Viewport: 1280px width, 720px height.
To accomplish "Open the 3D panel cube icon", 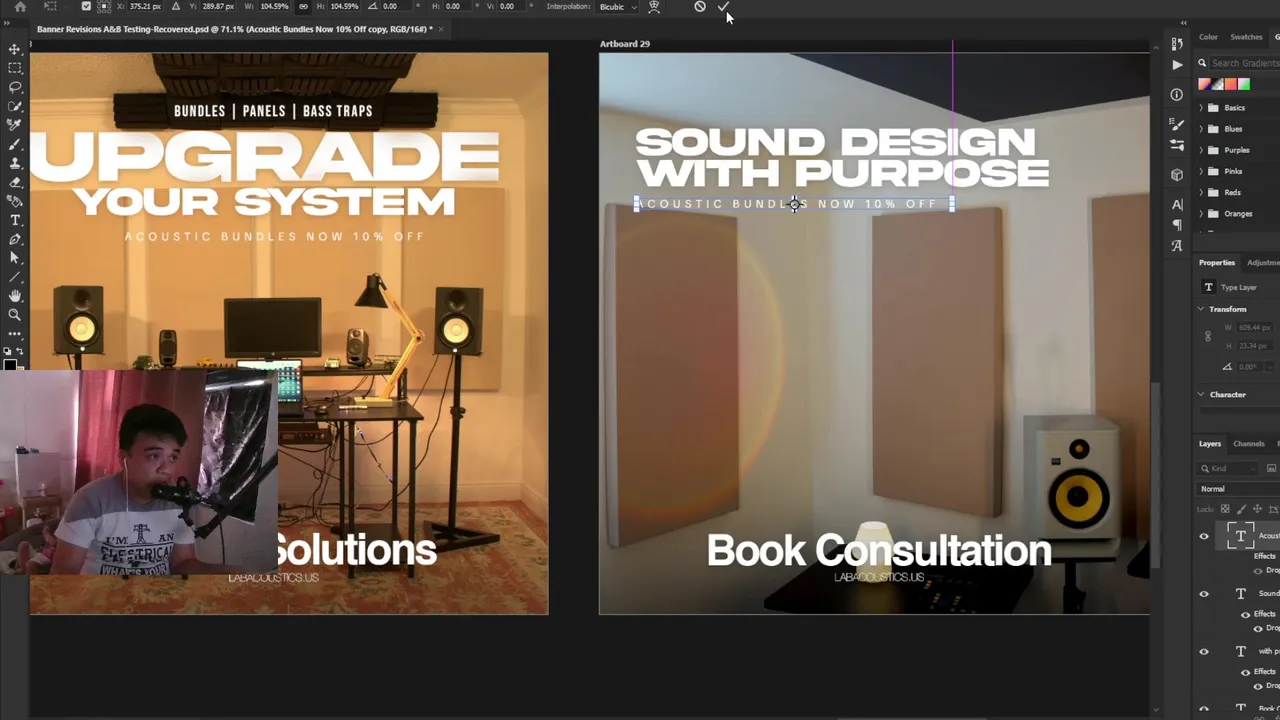I will click(x=1177, y=175).
